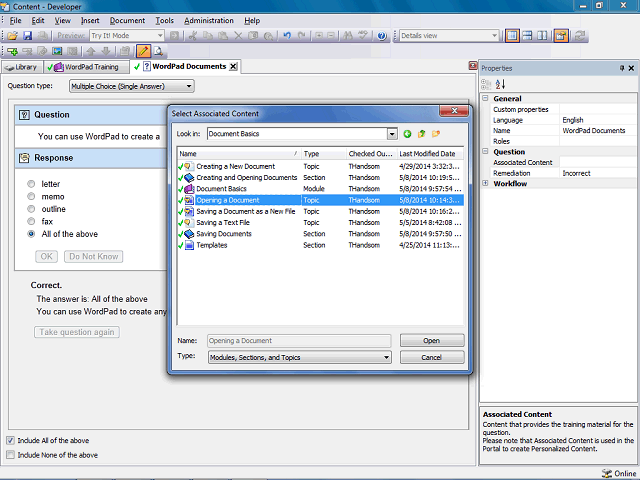Open the 'Details view' dropdown
This screenshot has width=640, height=480.
tap(449, 36)
